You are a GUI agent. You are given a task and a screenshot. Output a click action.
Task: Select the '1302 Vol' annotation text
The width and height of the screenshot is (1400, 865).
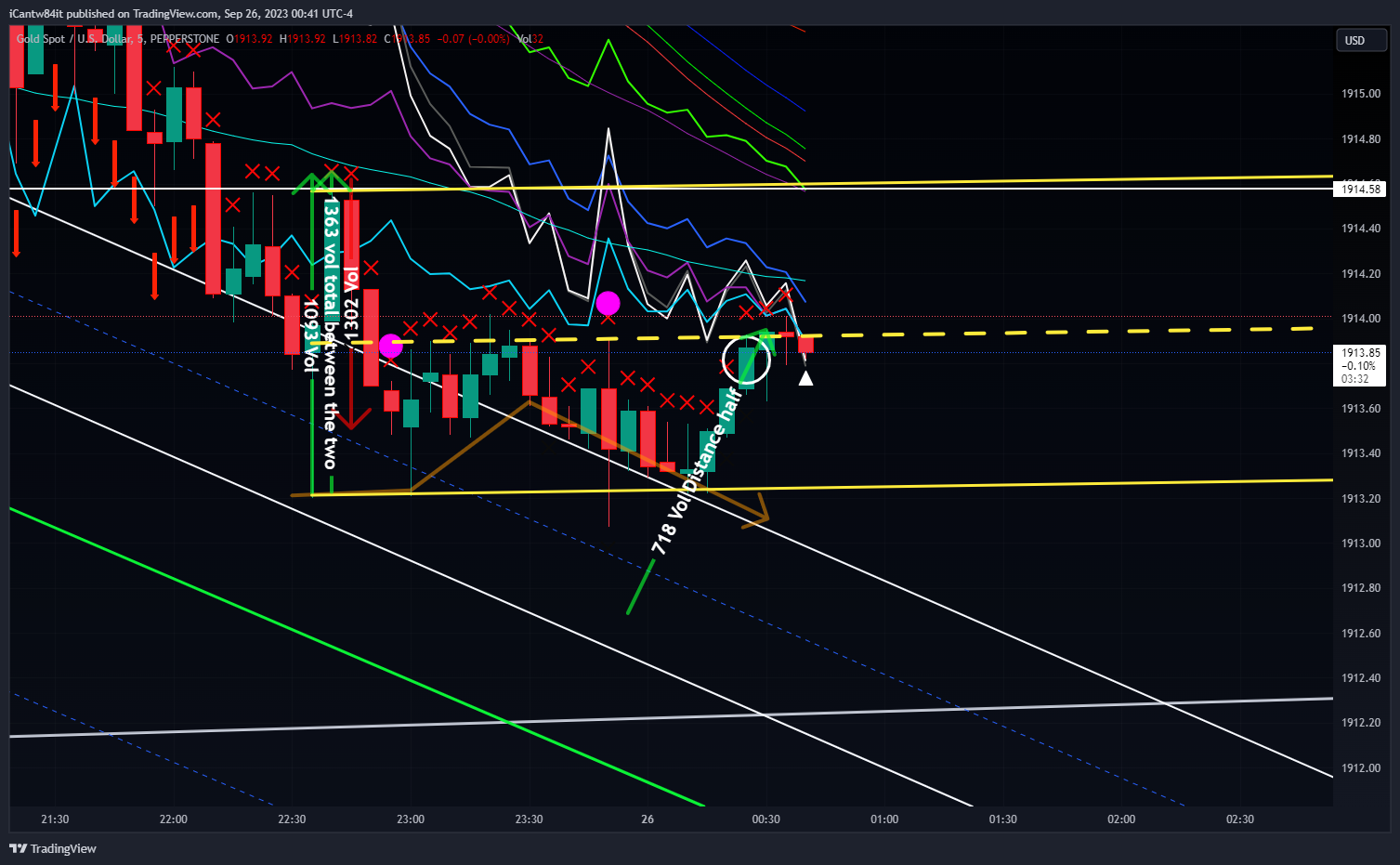(x=350, y=305)
